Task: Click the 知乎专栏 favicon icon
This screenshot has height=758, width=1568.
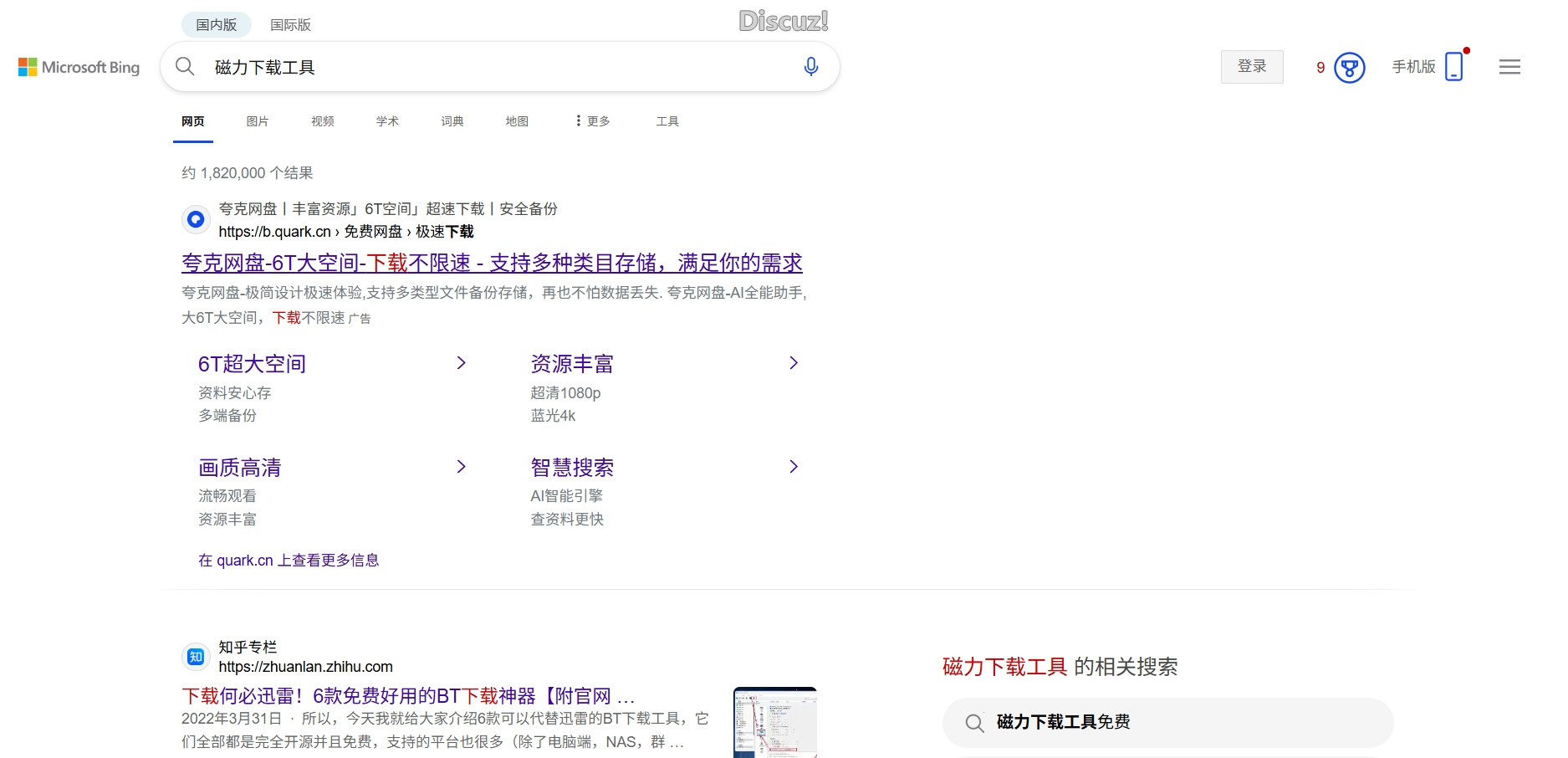Action: [195, 657]
